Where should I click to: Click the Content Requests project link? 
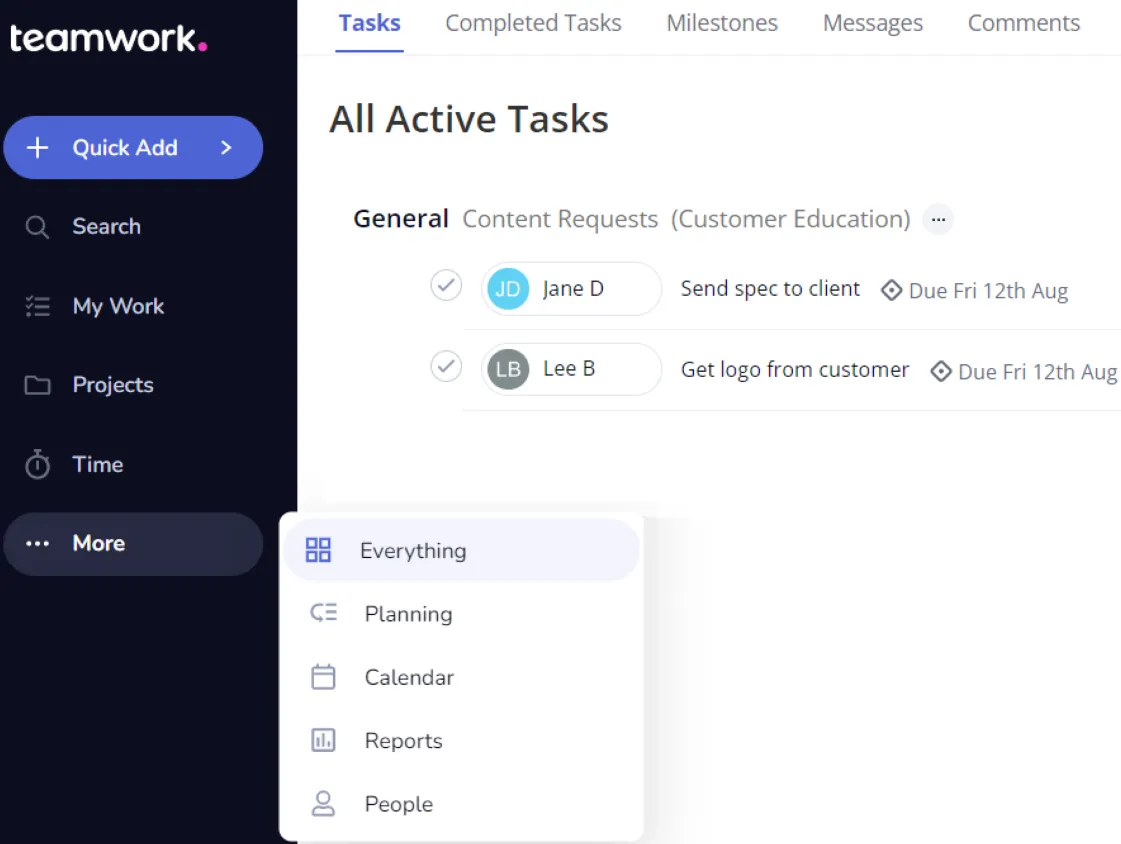(560, 219)
